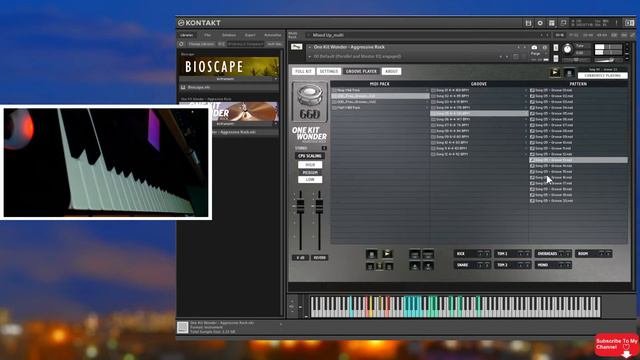Click the Kick mixer channel label
Image resolution: width=640 pixels, height=360 pixels.
461,254
